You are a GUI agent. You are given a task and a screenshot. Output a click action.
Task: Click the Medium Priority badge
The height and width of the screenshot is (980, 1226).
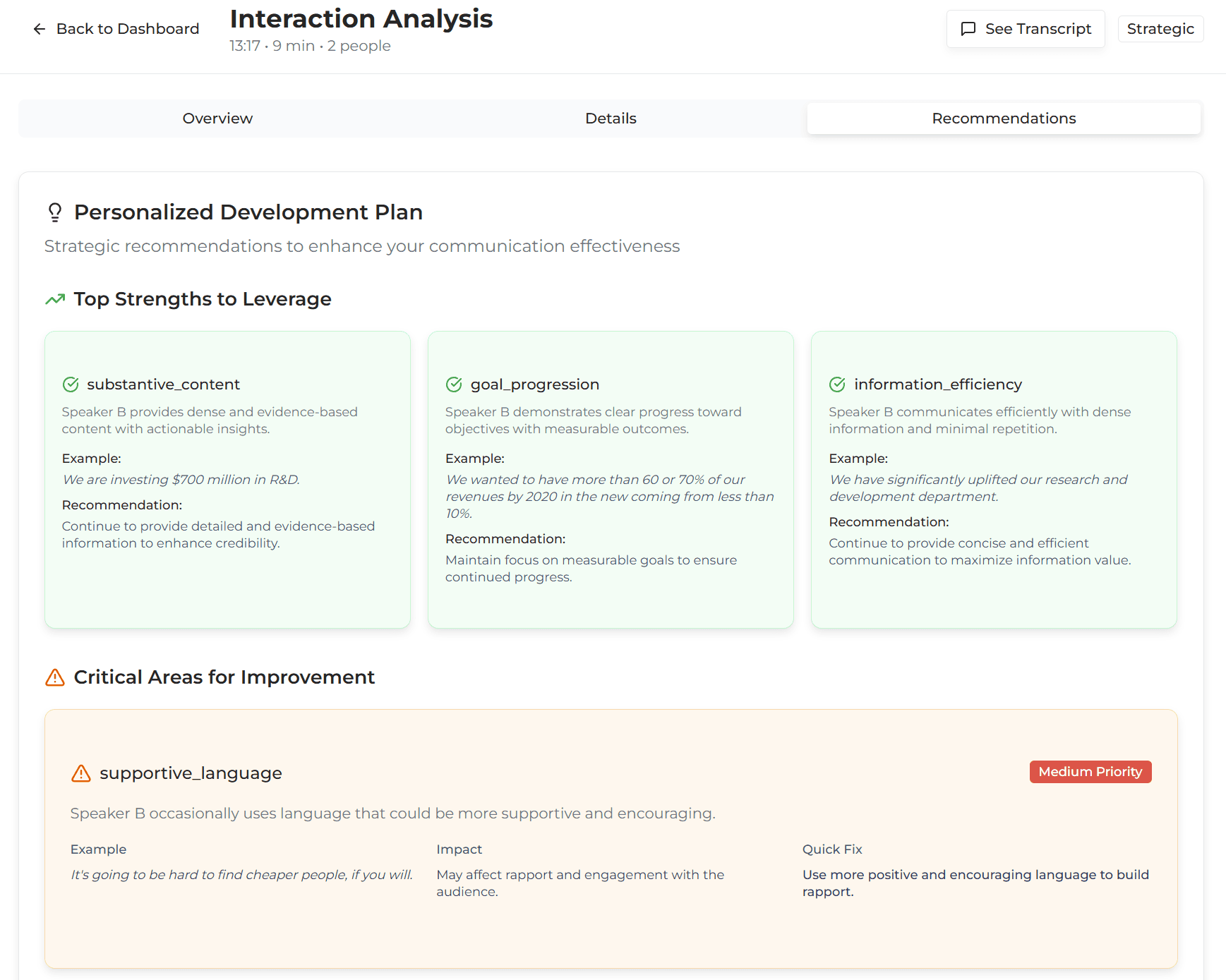point(1090,772)
